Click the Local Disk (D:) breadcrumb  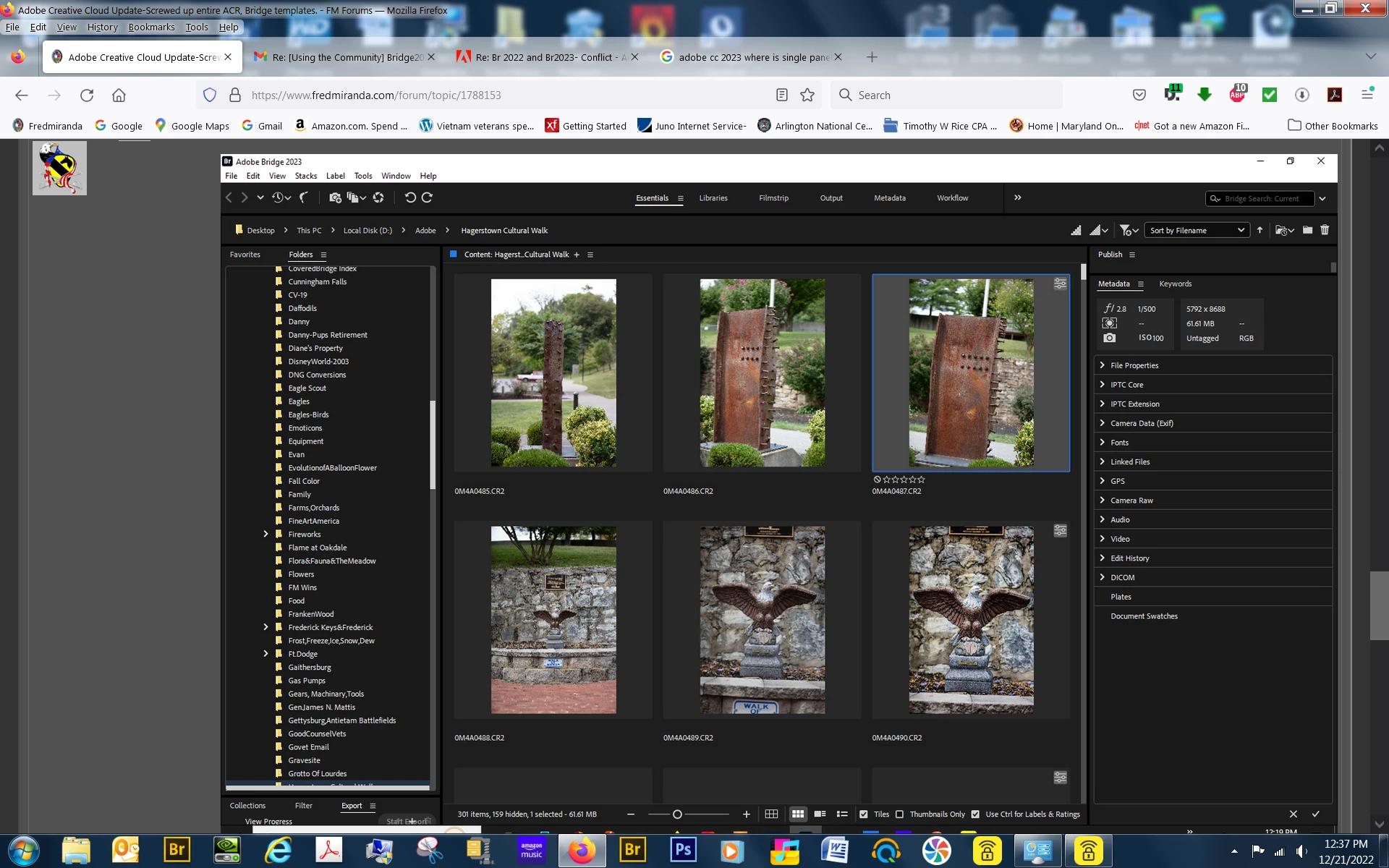(368, 230)
